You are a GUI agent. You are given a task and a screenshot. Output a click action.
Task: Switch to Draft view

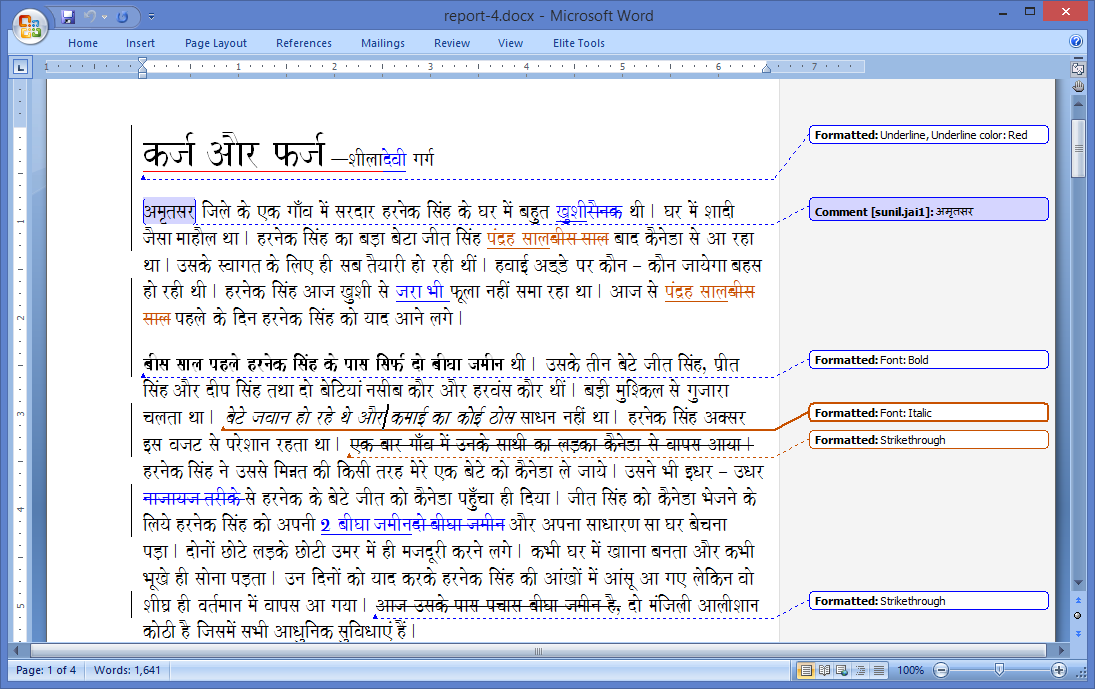[x=879, y=671]
